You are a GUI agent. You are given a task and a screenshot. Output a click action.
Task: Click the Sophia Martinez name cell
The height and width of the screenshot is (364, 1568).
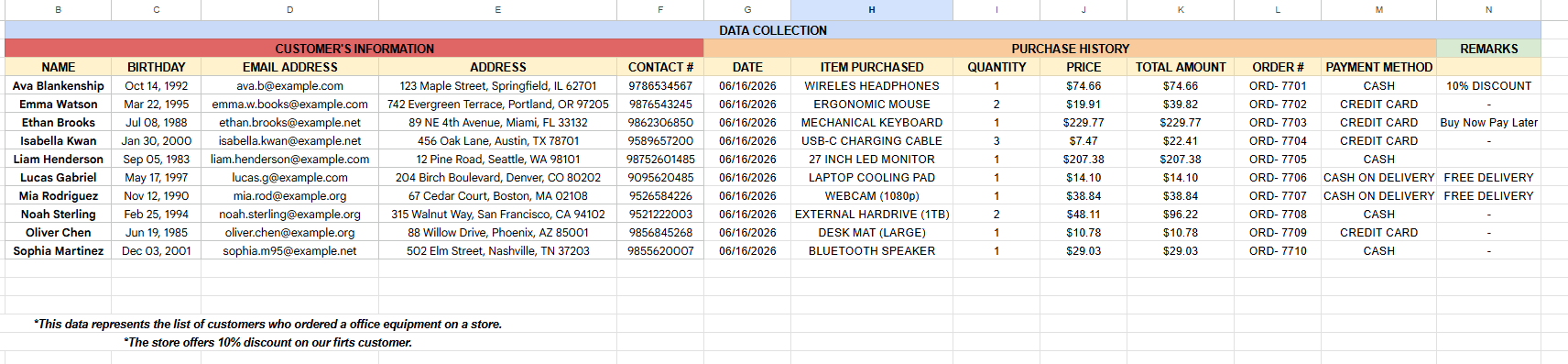pos(58,250)
